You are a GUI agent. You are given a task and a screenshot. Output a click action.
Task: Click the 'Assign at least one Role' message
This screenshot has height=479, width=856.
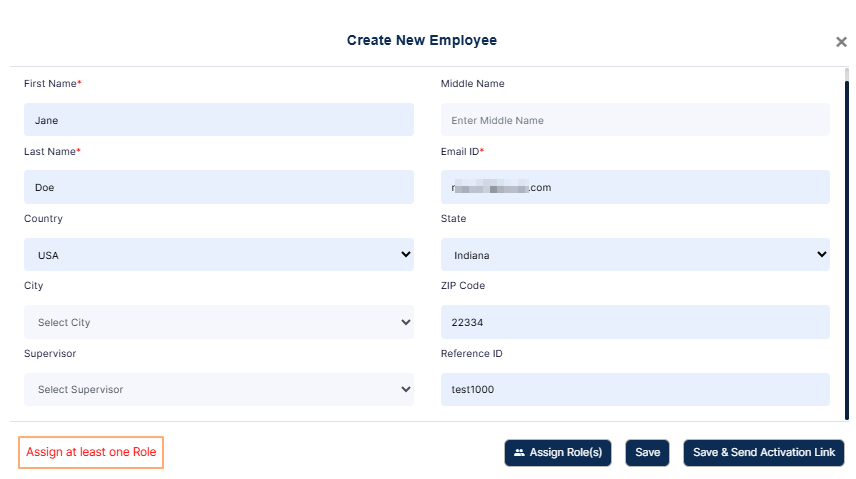91,452
